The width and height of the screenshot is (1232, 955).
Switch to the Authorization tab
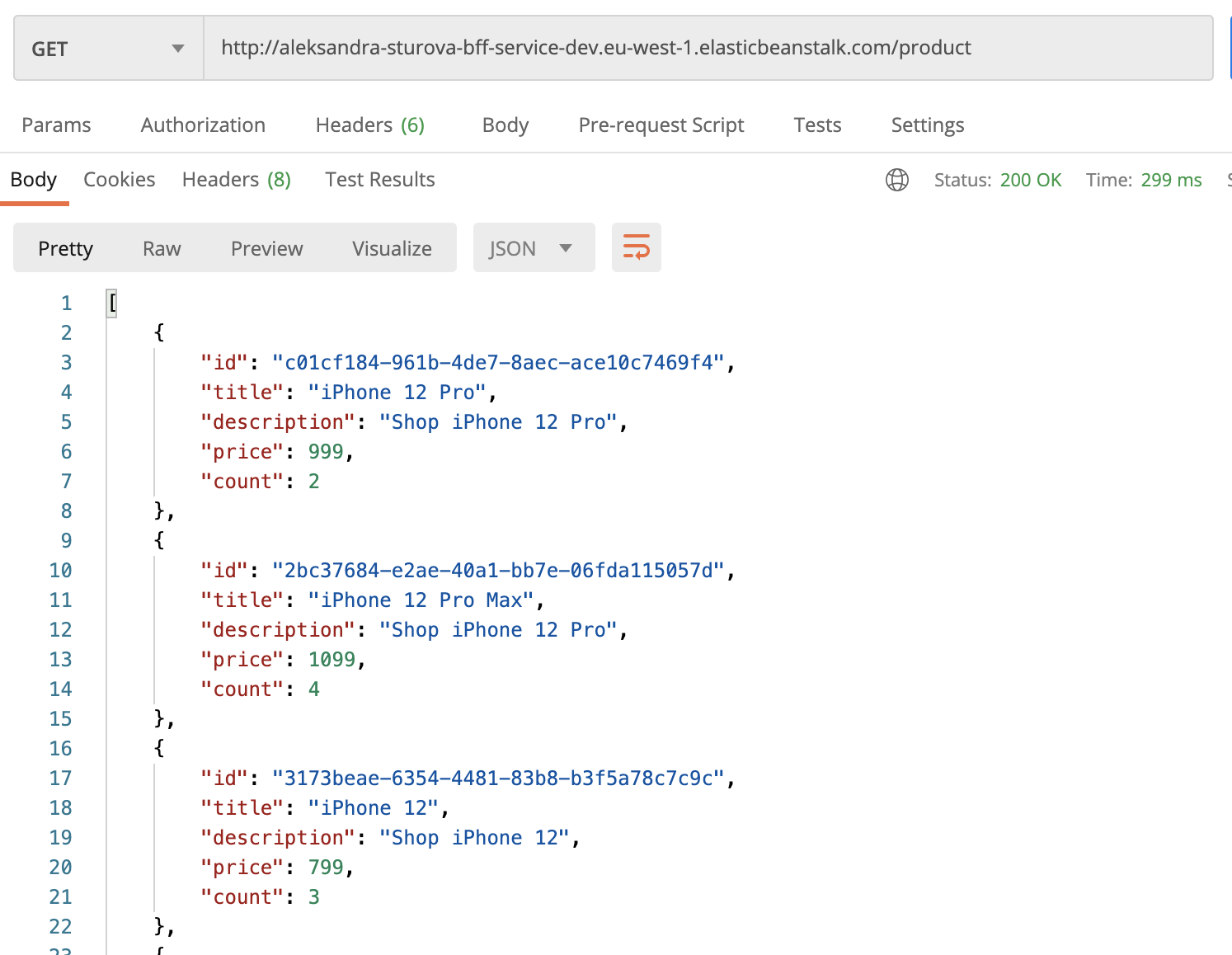tap(203, 125)
